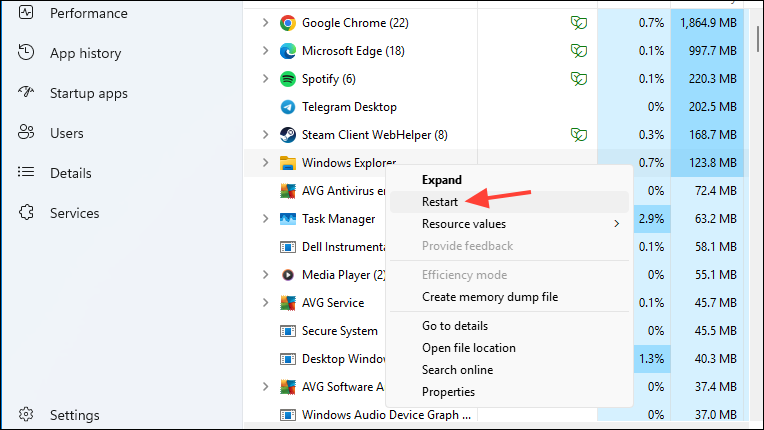The width and height of the screenshot is (764, 430).
Task: Click the 1.3% CPU cell
Action: [x=652, y=359]
